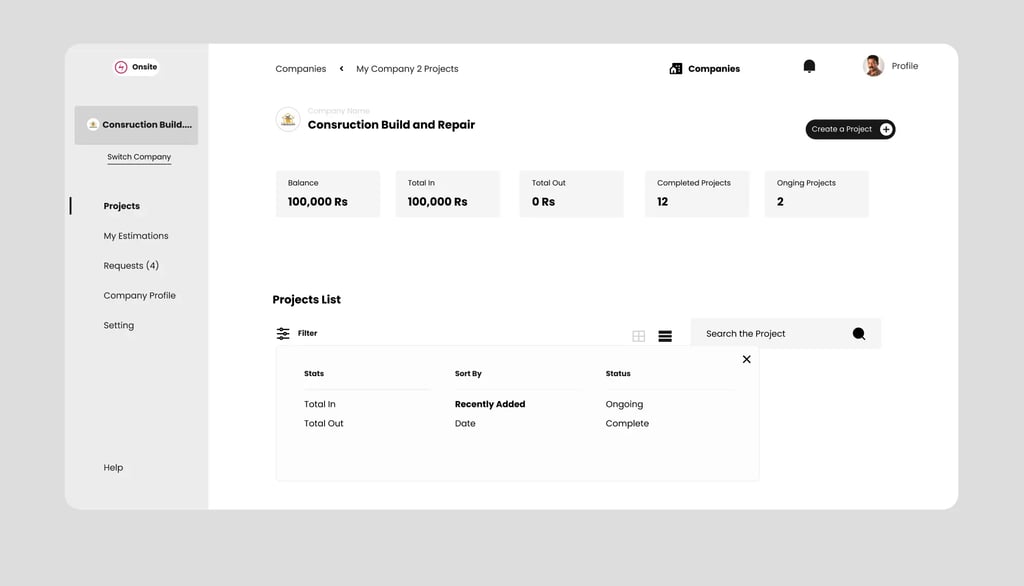
Task: Open the Profile label
Action: (904, 66)
